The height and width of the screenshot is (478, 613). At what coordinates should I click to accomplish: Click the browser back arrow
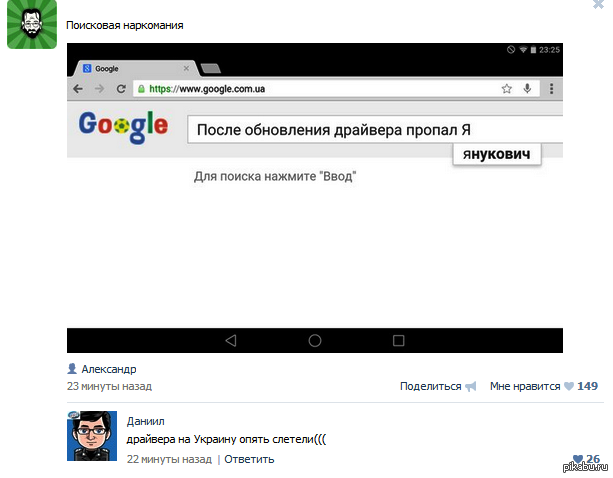[78, 89]
